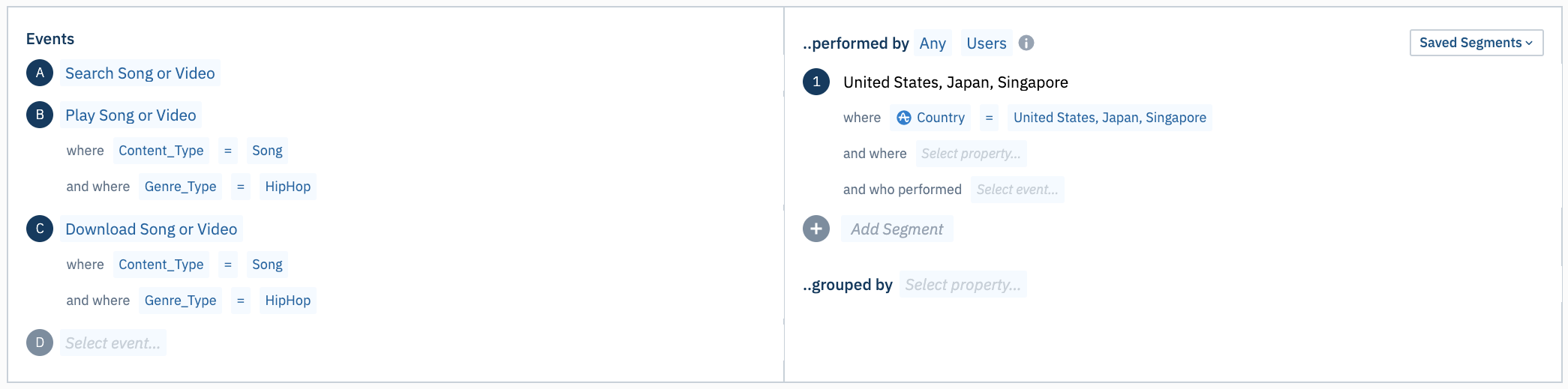Click the Amplitude icon in Country property

click(x=904, y=118)
